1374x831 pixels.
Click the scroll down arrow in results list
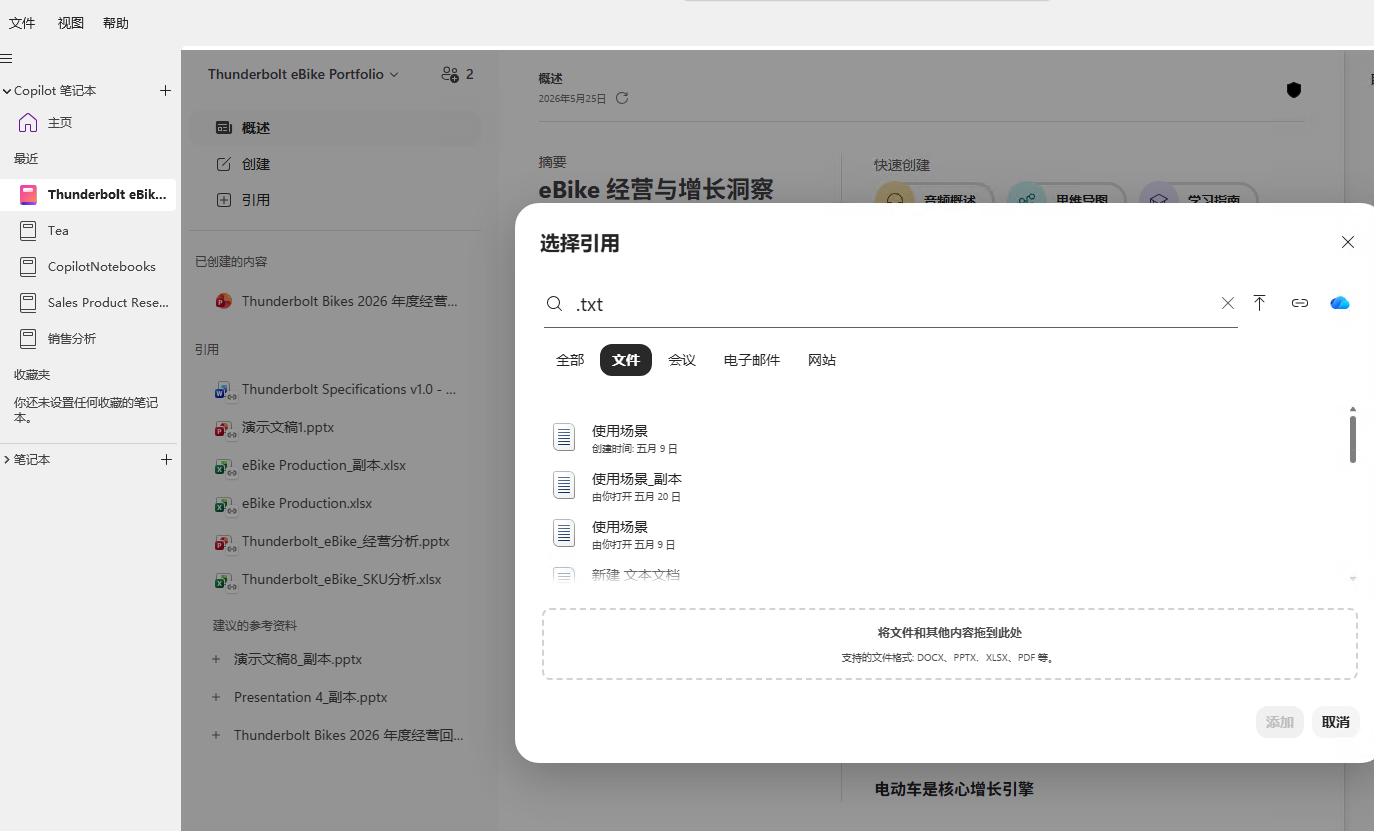pyautogui.click(x=1353, y=579)
